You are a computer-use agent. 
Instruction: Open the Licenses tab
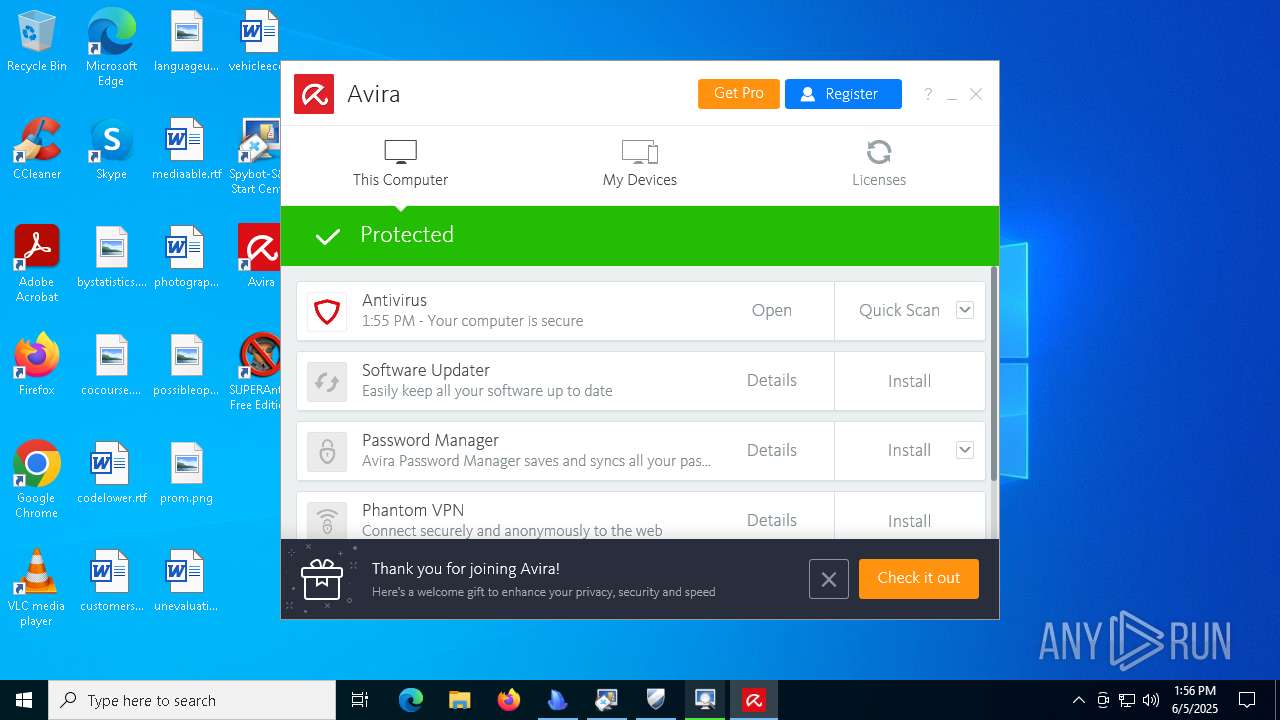879,164
